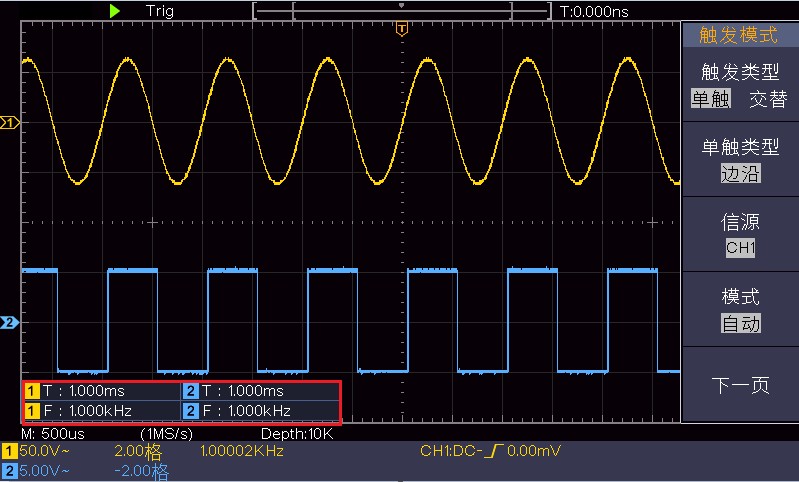Click the orange T trigger position marker
The height and width of the screenshot is (482, 799).
402,29
